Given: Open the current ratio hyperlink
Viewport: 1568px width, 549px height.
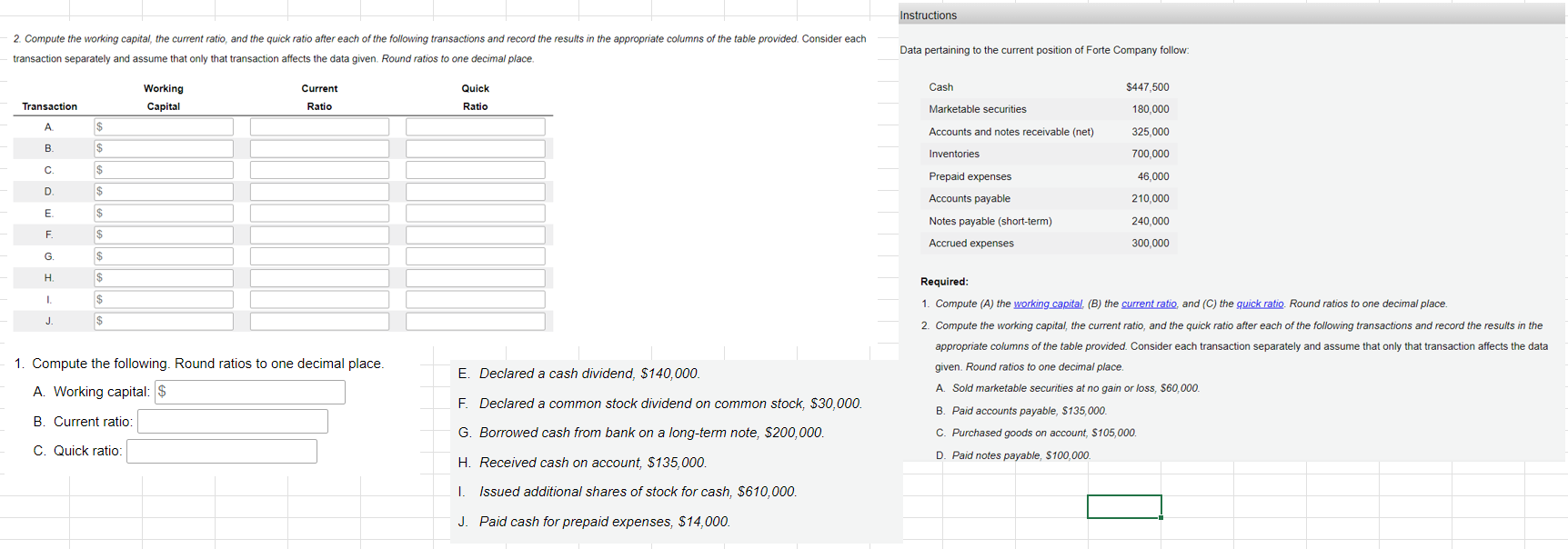Looking at the screenshot, I should (x=1149, y=303).
